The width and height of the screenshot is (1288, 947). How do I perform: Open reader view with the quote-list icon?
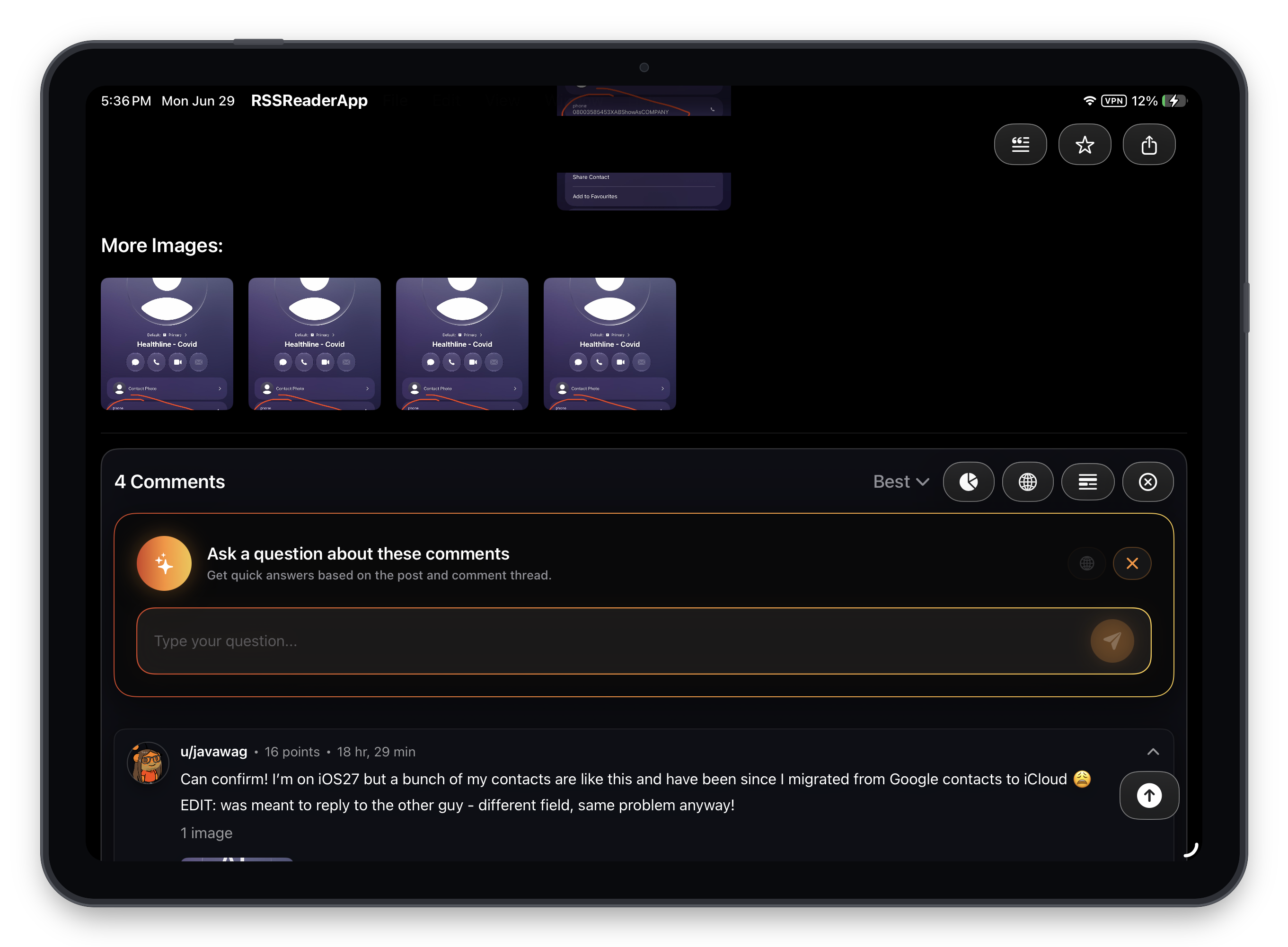pos(1020,144)
